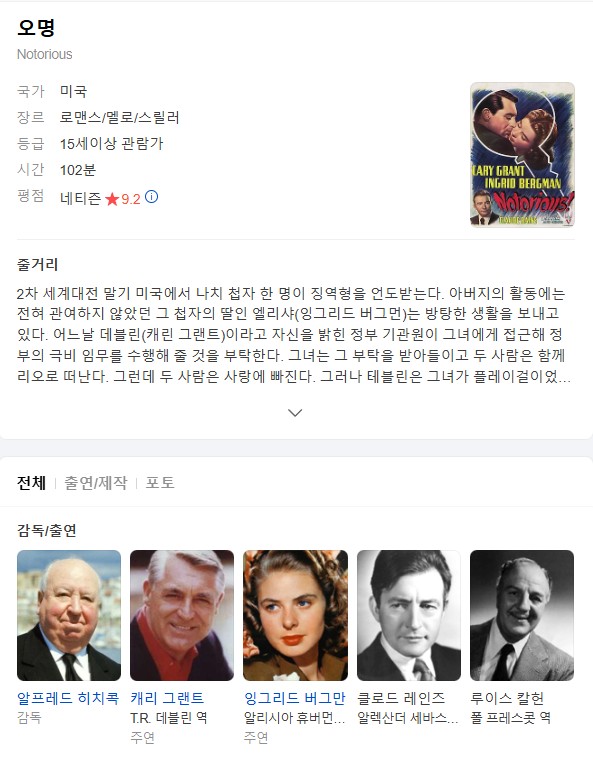The height and width of the screenshot is (767, 593).
Task: Click the rating info circle icon
Action: coord(152,197)
